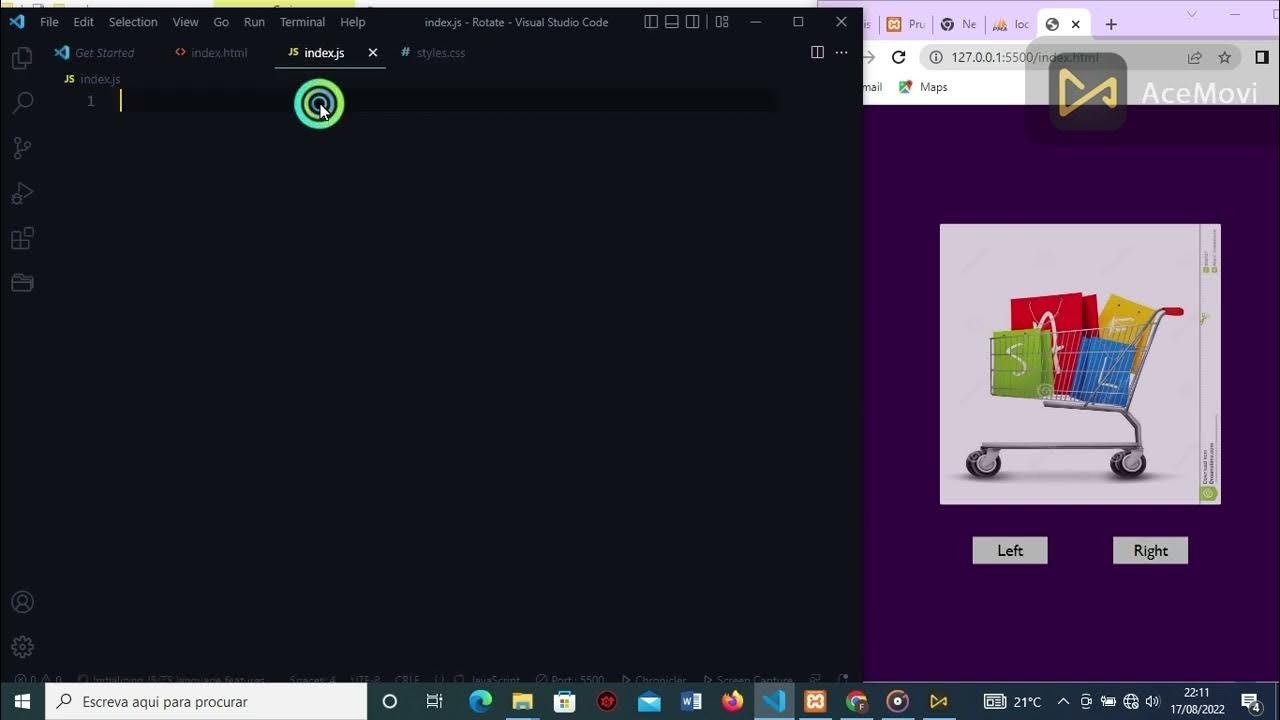Select the index.js editor tab
Screen dimensions: 1280x720
tap(324, 53)
